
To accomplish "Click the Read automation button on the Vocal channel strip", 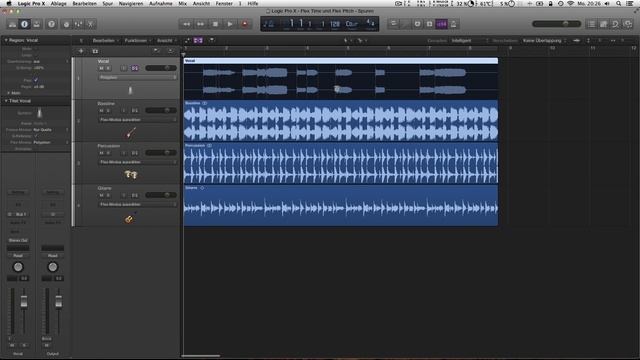I will [18, 256].
